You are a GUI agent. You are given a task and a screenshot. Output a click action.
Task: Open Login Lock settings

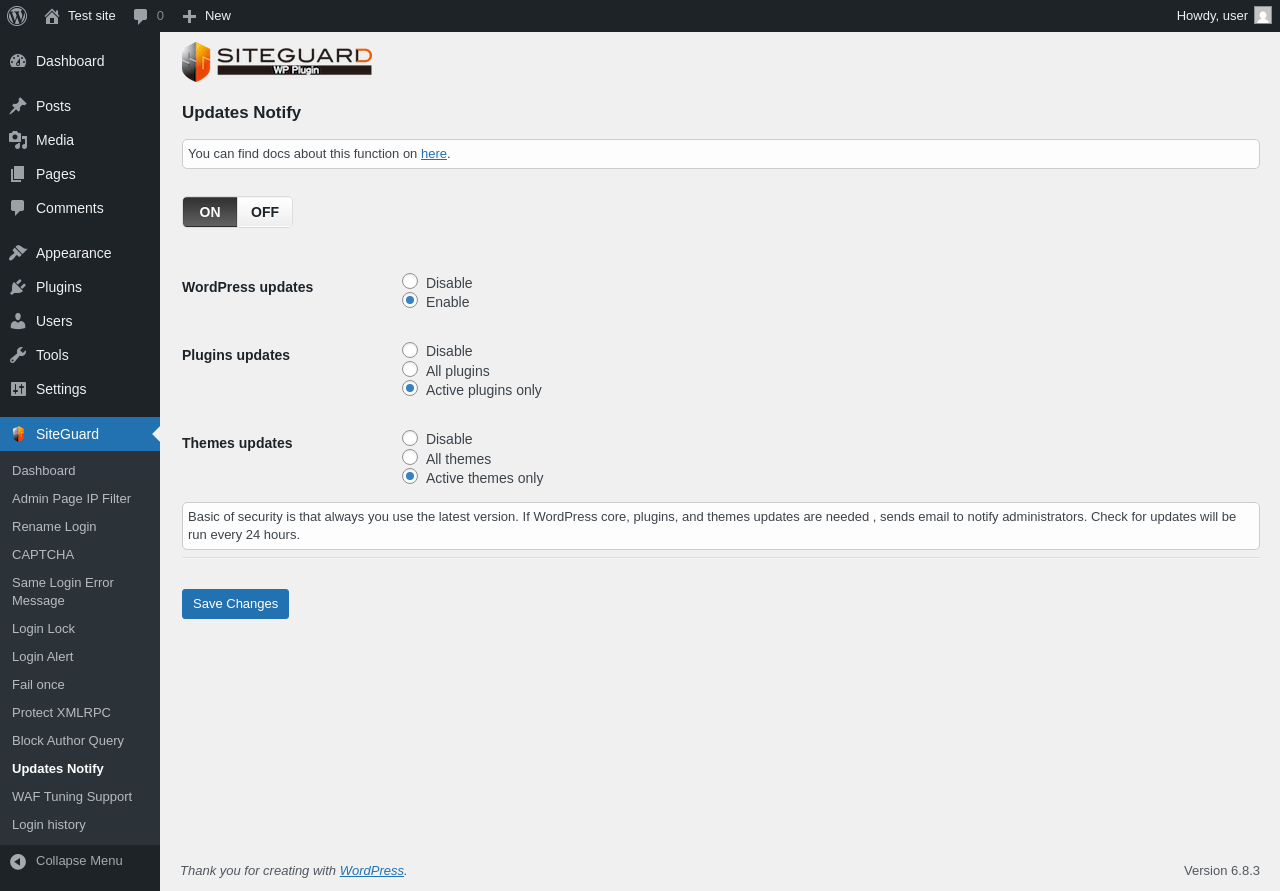pyautogui.click(x=80, y=629)
